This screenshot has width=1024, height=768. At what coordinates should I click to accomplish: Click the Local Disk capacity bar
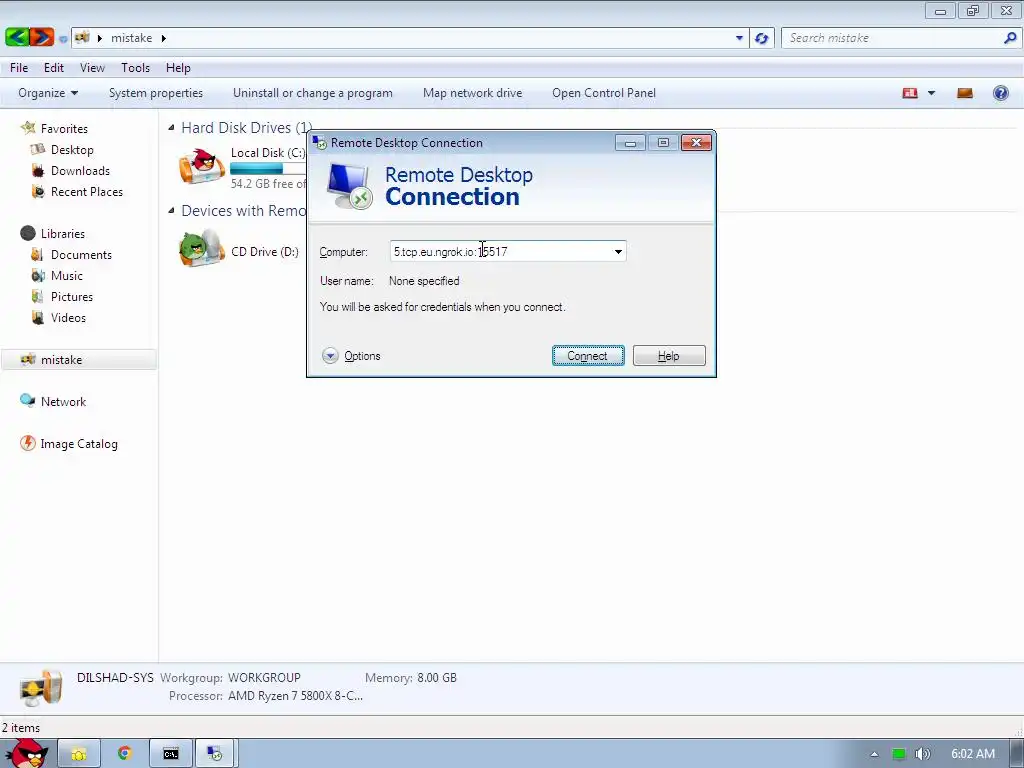coord(268,168)
